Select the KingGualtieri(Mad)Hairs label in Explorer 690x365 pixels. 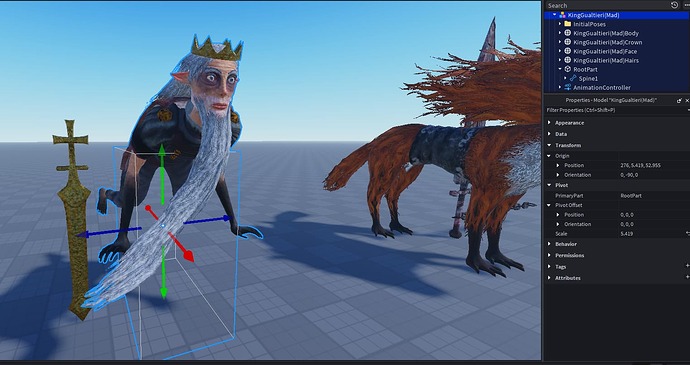[606, 60]
